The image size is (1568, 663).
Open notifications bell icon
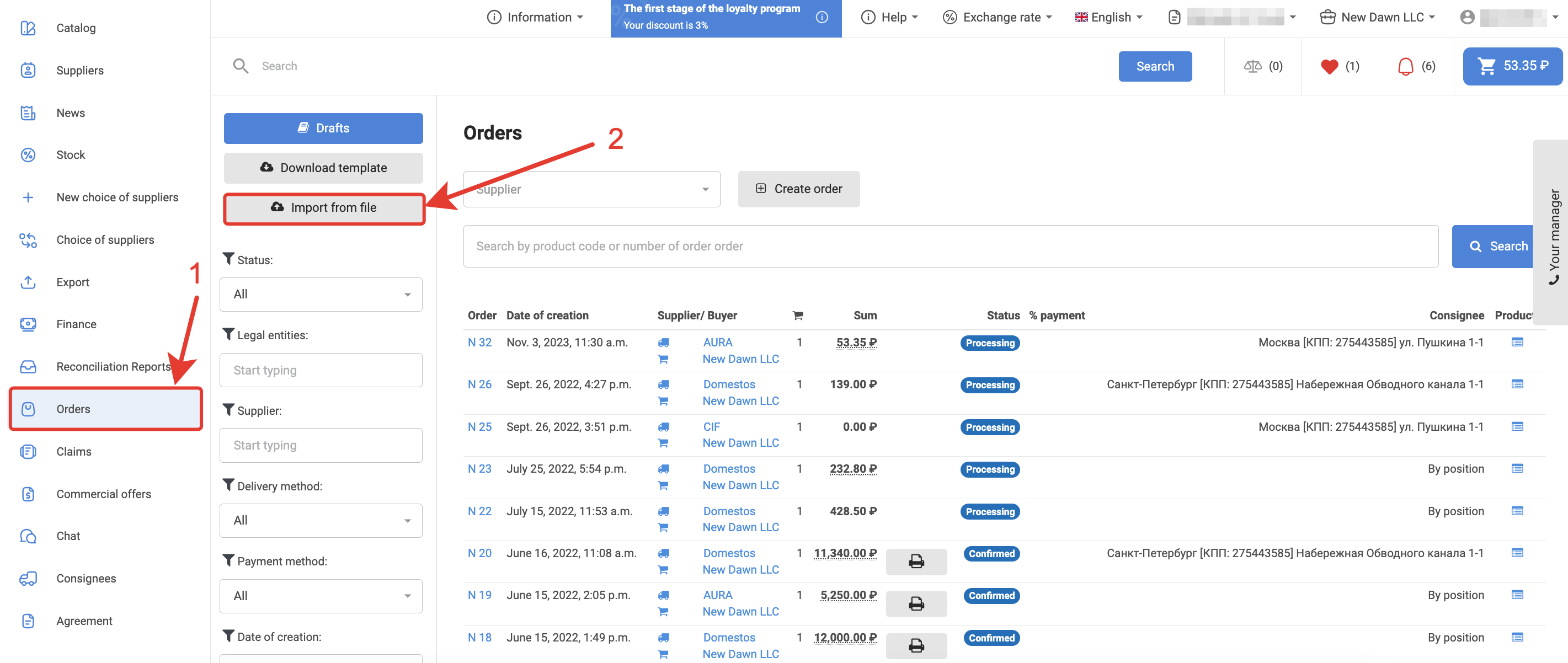tap(1405, 66)
